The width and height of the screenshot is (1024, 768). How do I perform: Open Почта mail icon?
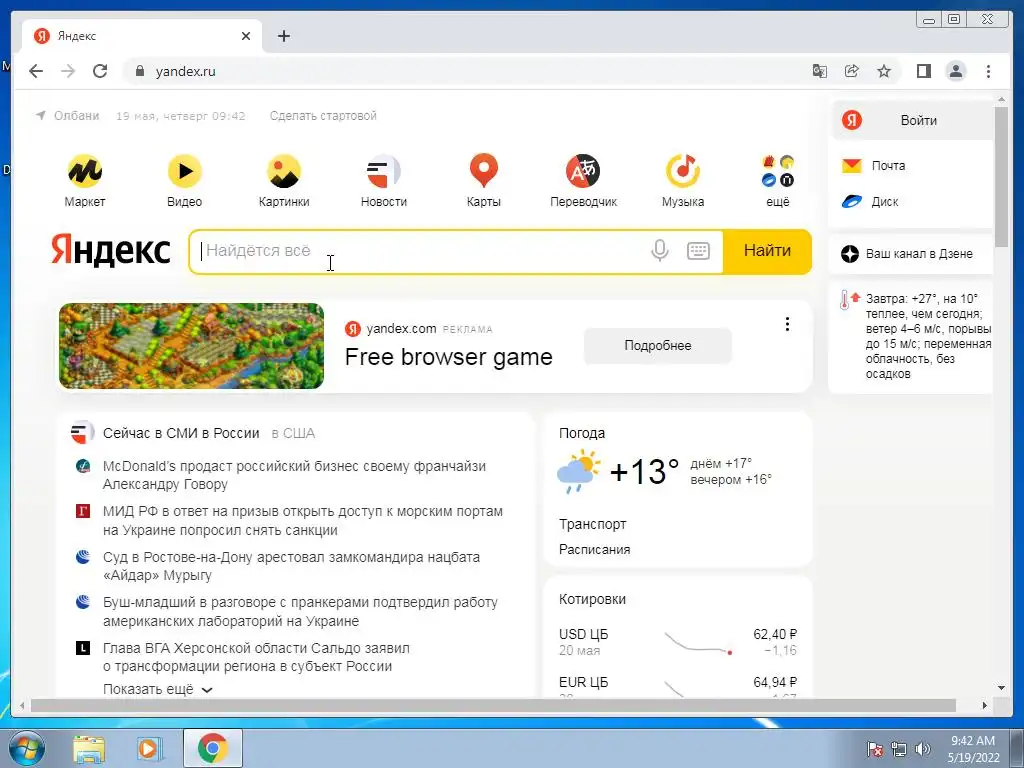point(852,166)
